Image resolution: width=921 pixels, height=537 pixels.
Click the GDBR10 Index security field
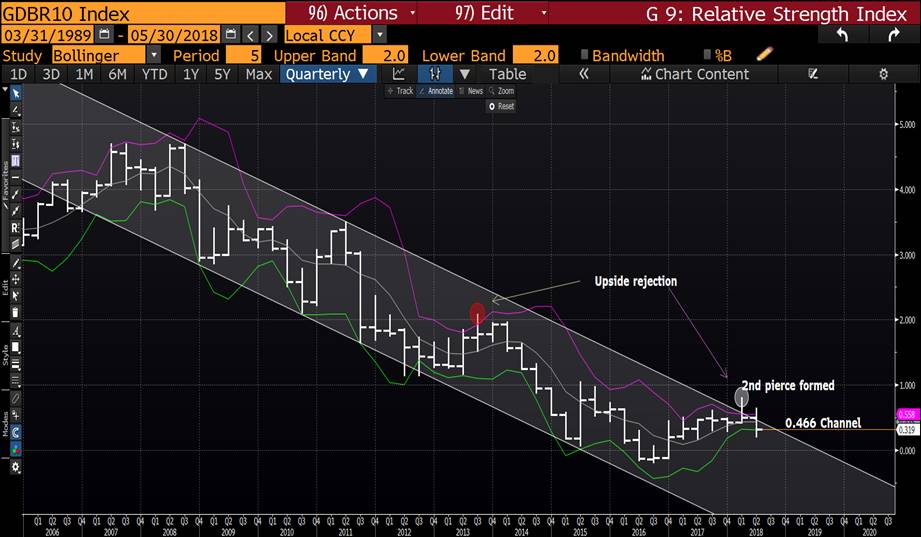(143, 13)
